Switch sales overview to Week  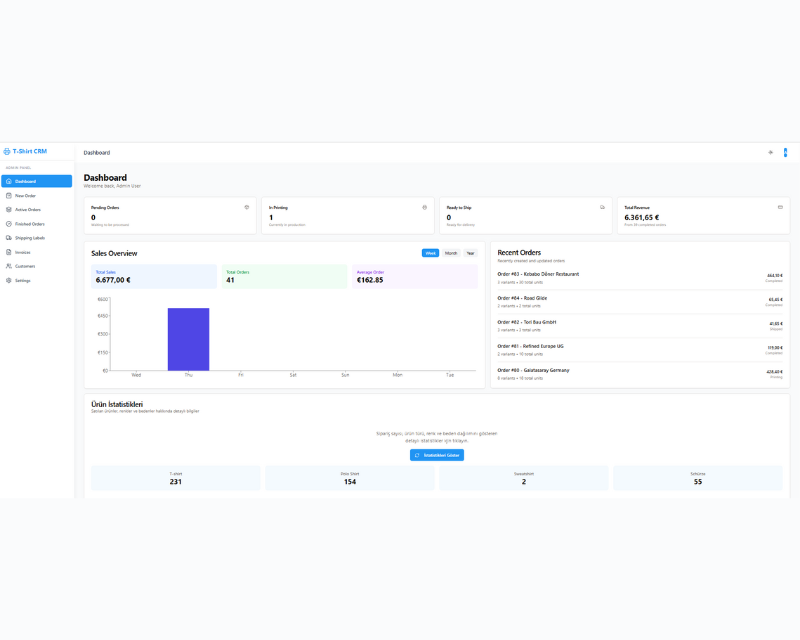pyautogui.click(x=430, y=253)
